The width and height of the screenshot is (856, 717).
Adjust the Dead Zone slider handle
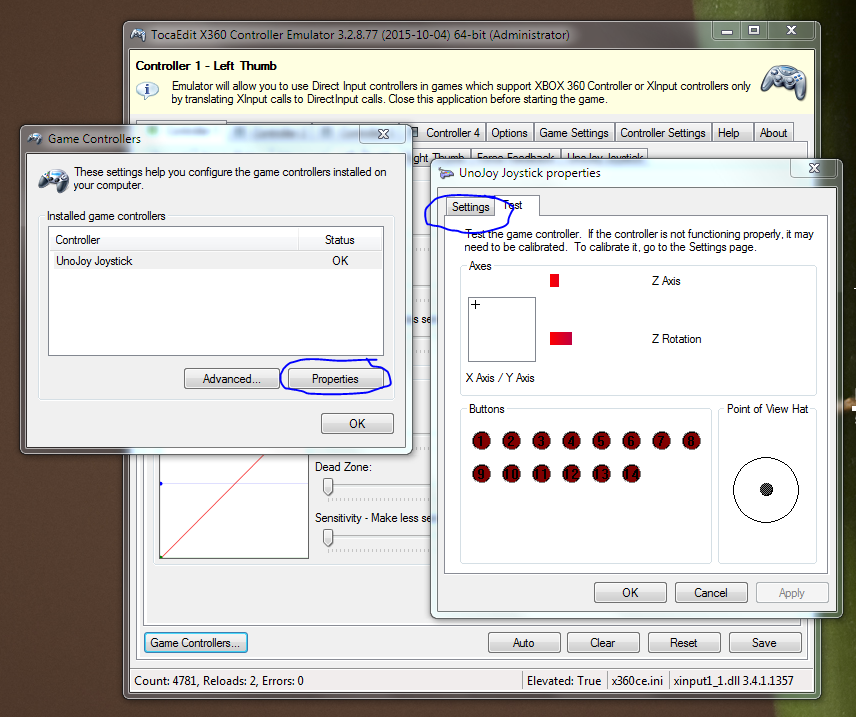pyautogui.click(x=328, y=487)
